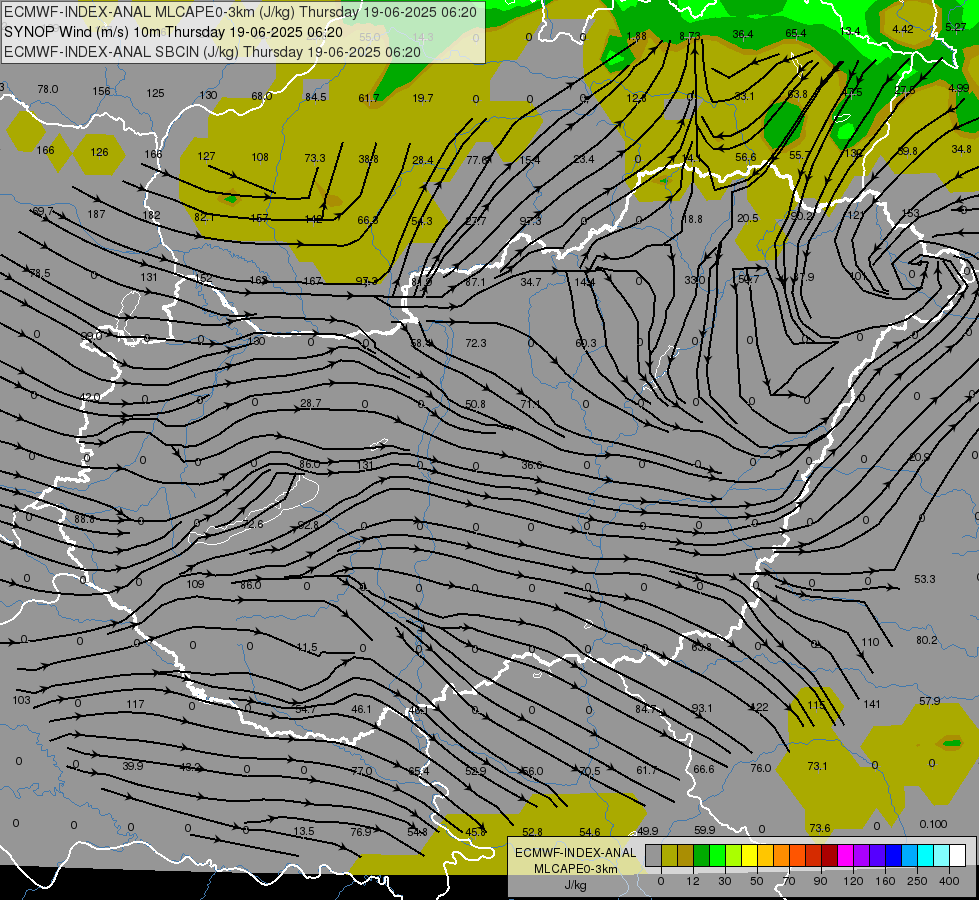The height and width of the screenshot is (900, 979).
Task: Click the map value 126 in olive hexagon
Action: click(99, 152)
